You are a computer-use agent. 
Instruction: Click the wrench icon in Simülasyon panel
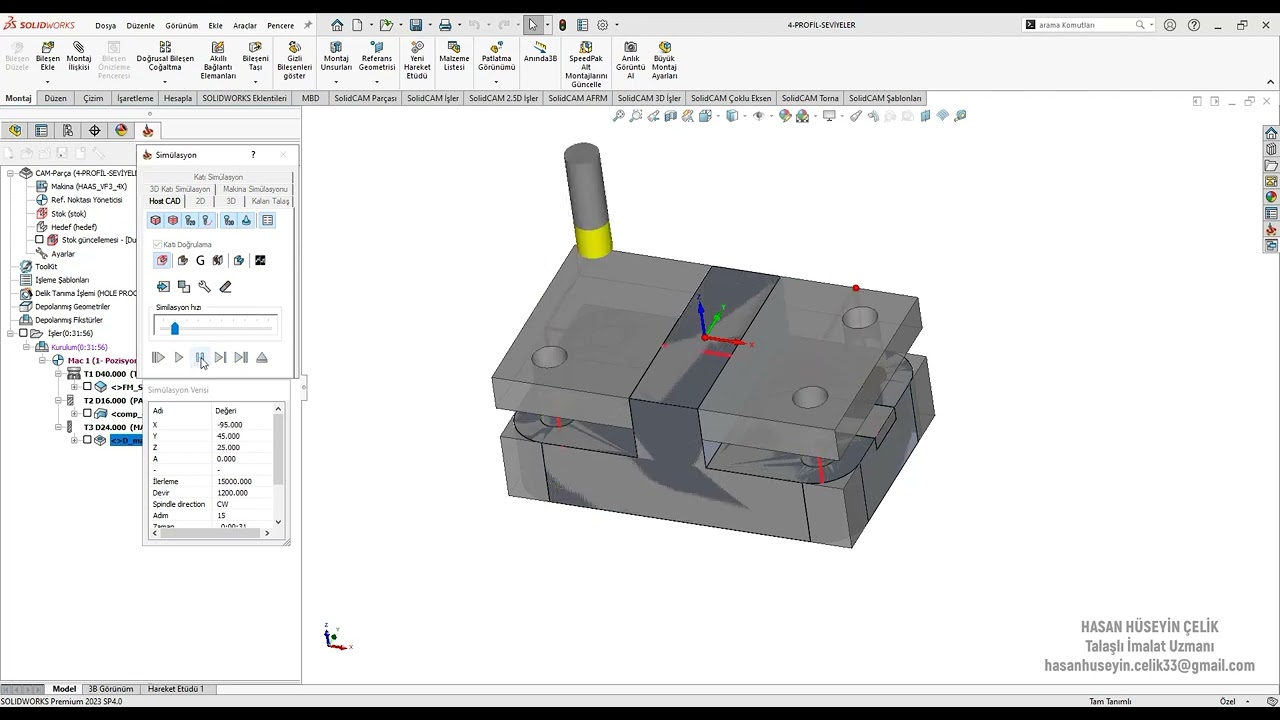[204, 286]
